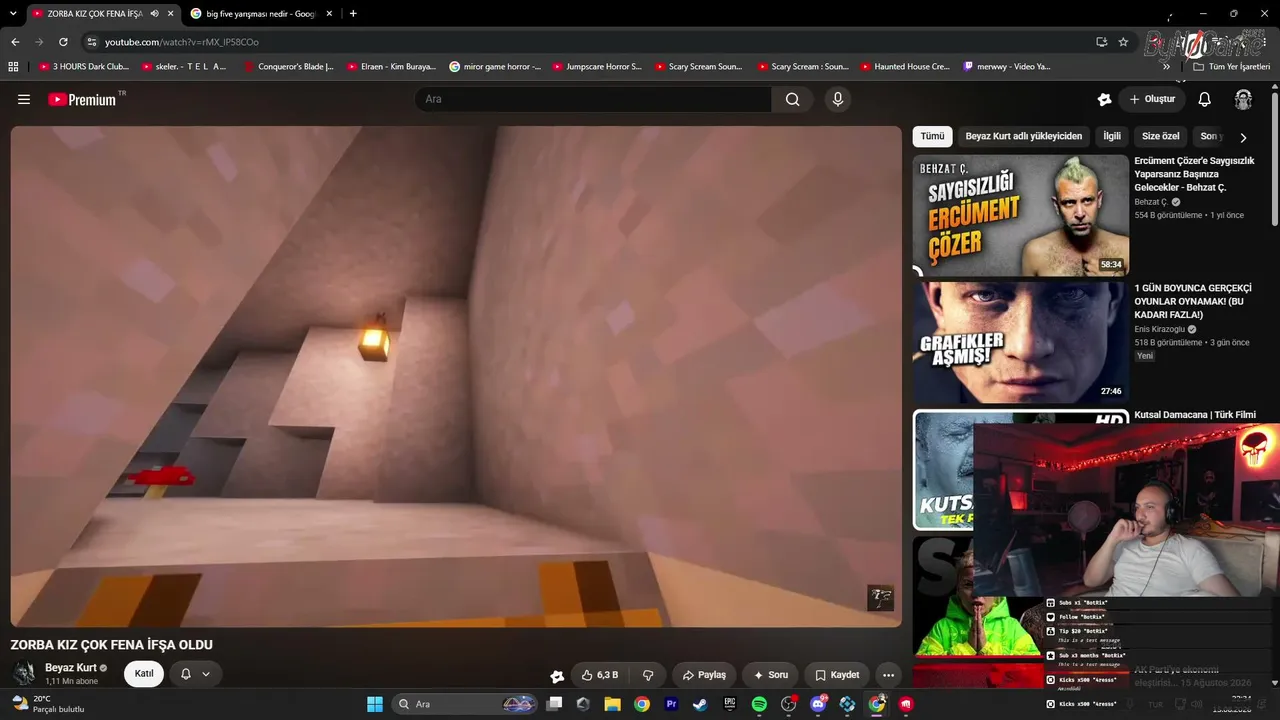The image size is (1280, 720).
Task: Open the Beyaz Kurt channel name link
Action: [x=71, y=668]
